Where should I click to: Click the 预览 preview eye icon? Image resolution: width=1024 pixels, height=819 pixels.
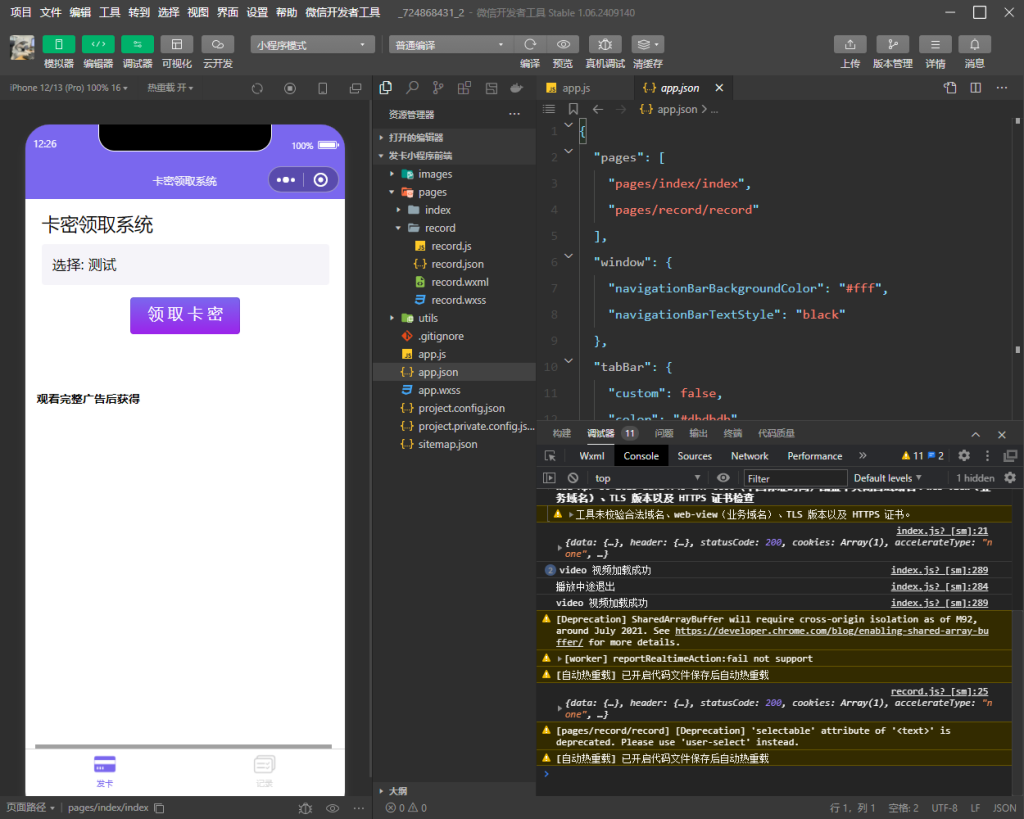pyautogui.click(x=563, y=44)
